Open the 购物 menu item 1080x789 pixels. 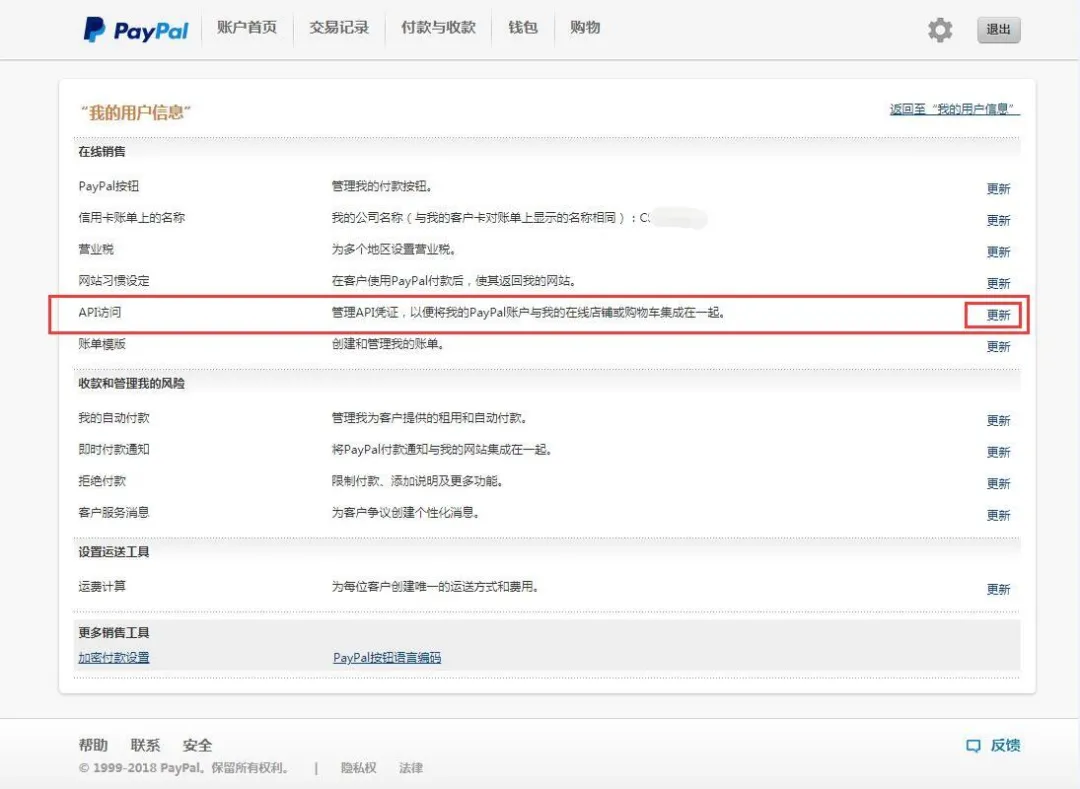coord(584,28)
